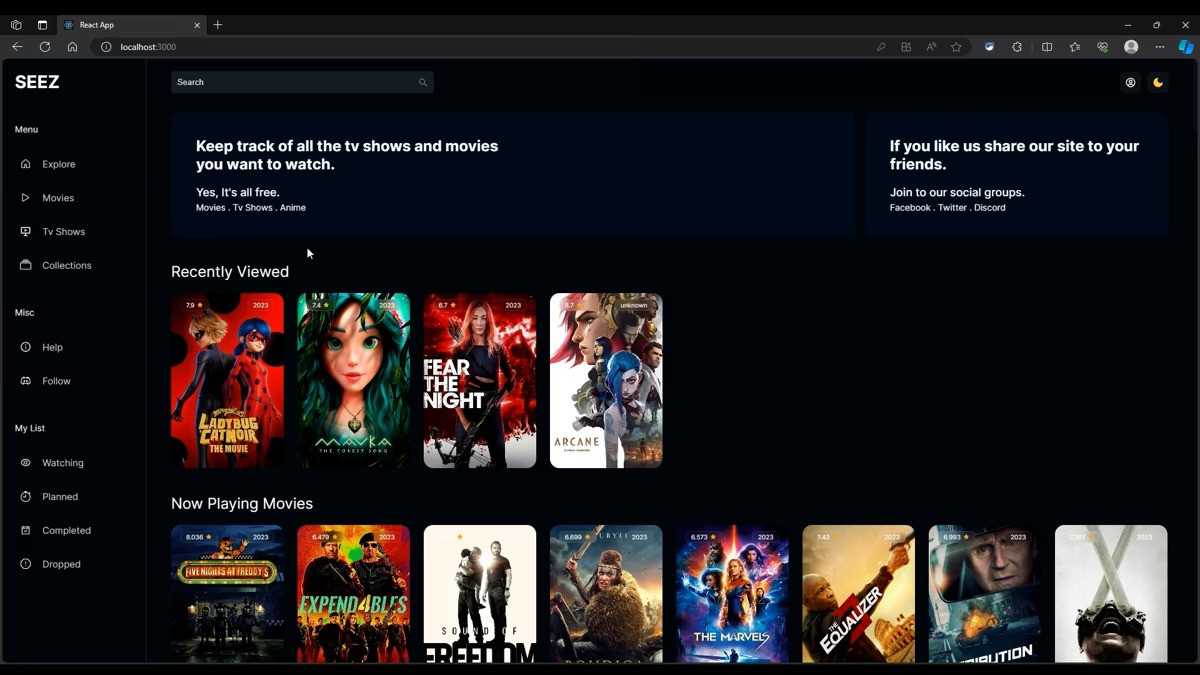Open Copilot icon in browser toolbar
Viewport: 1200px width, 675px height.
(1186, 47)
